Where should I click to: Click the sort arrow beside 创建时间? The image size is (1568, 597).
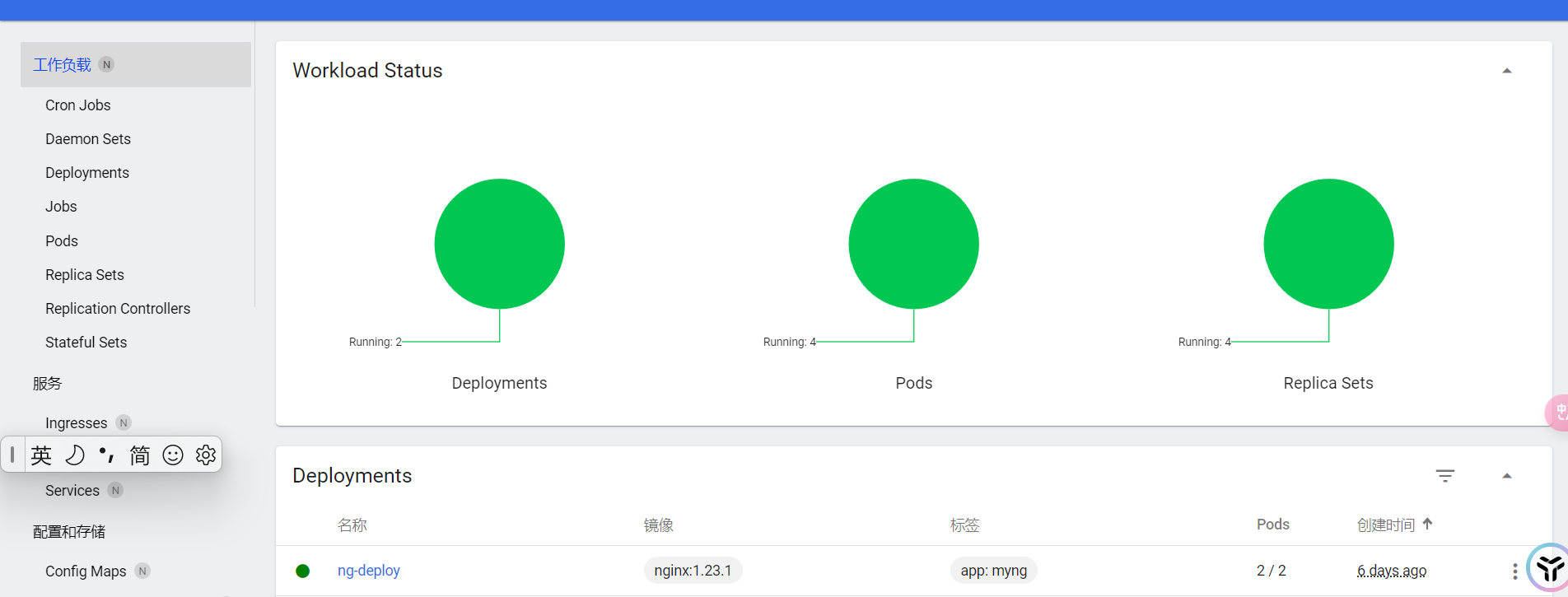tap(1427, 524)
